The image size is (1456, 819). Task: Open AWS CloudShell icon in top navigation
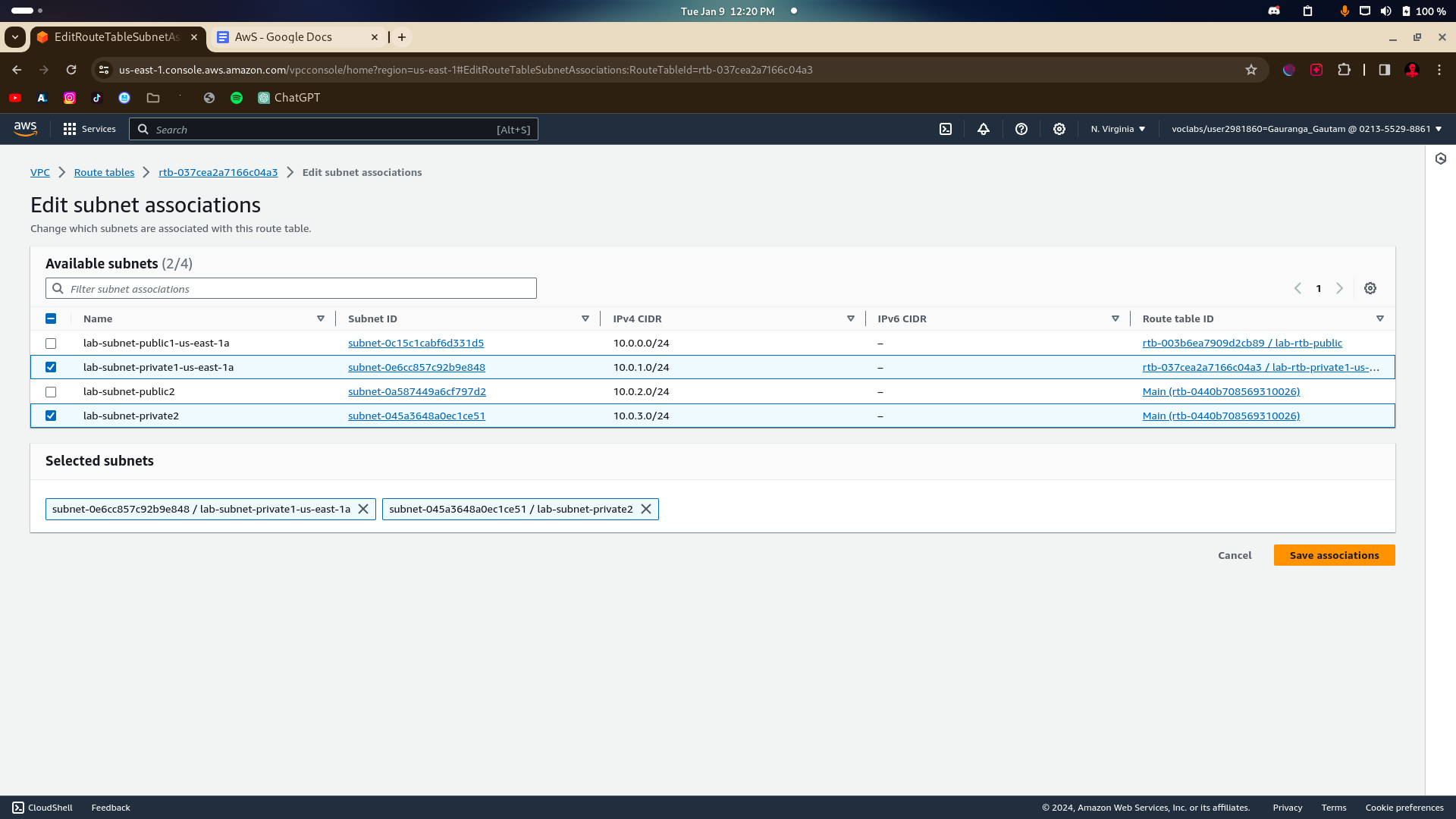coord(946,129)
